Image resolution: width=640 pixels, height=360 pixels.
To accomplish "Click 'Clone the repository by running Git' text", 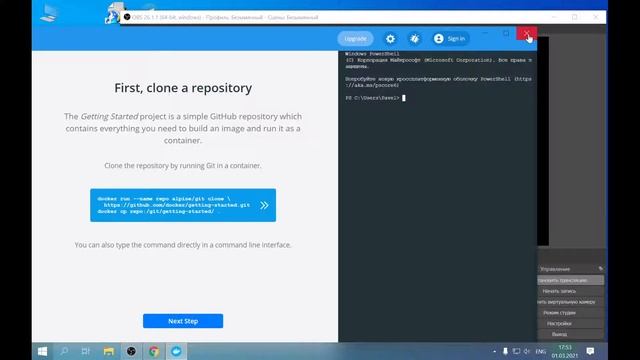I will pyautogui.click(x=183, y=166).
